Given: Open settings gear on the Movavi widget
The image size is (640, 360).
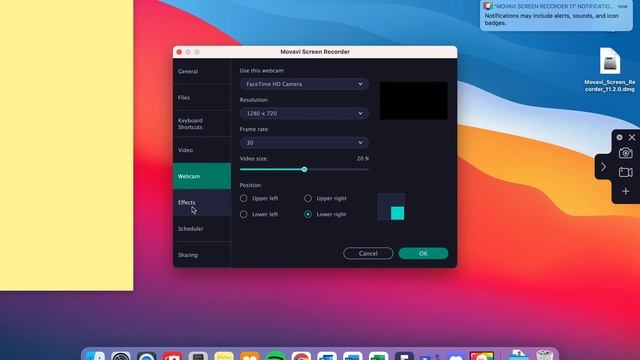Looking at the screenshot, I should point(619,138).
